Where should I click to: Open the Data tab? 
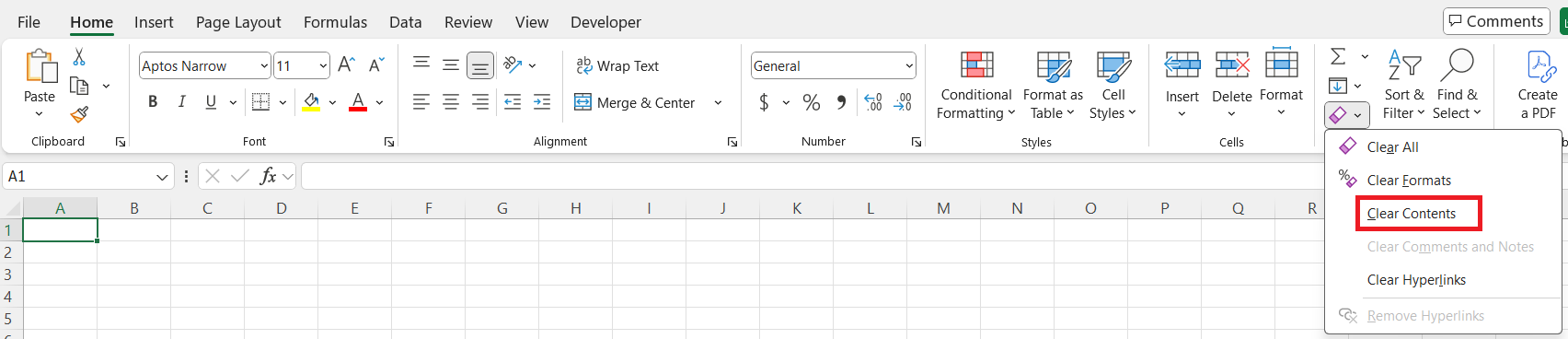coord(405,22)
